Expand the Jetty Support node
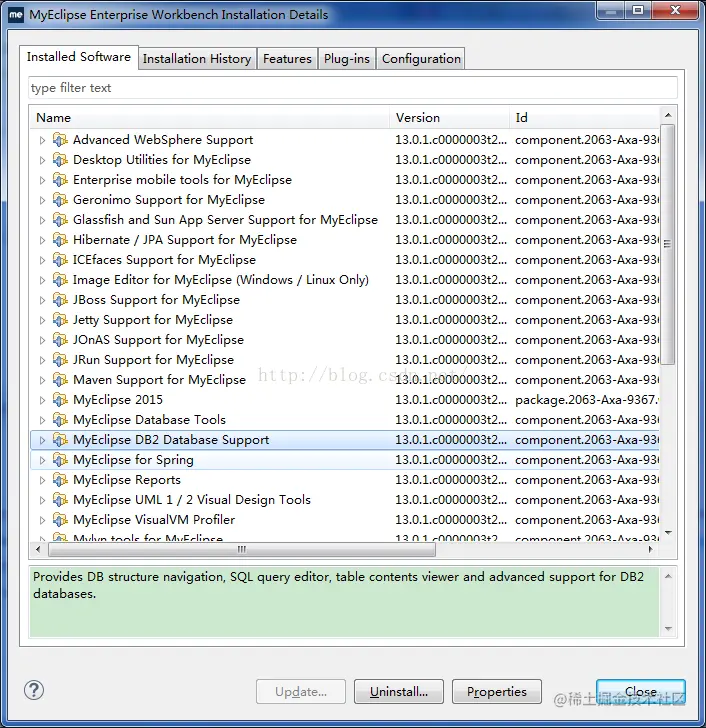706x728 pixels. point(42,320)
